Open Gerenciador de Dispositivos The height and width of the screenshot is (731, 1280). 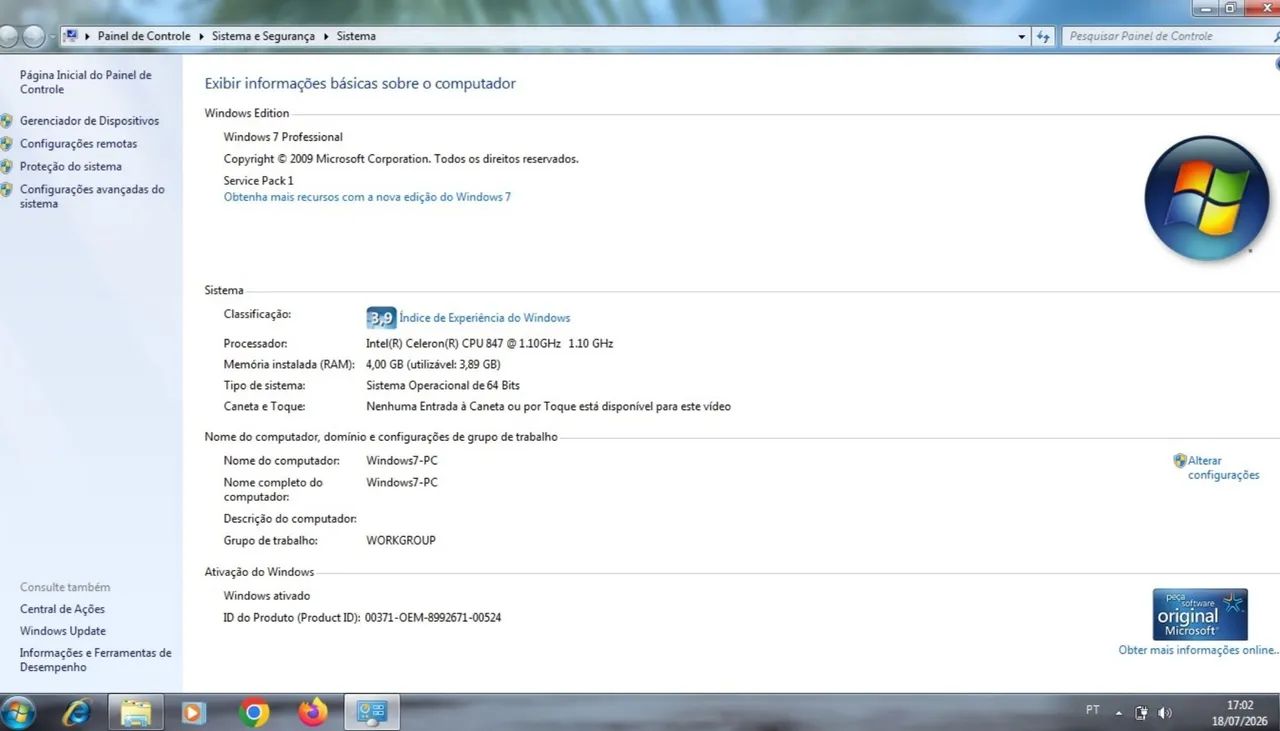(89, 121)
